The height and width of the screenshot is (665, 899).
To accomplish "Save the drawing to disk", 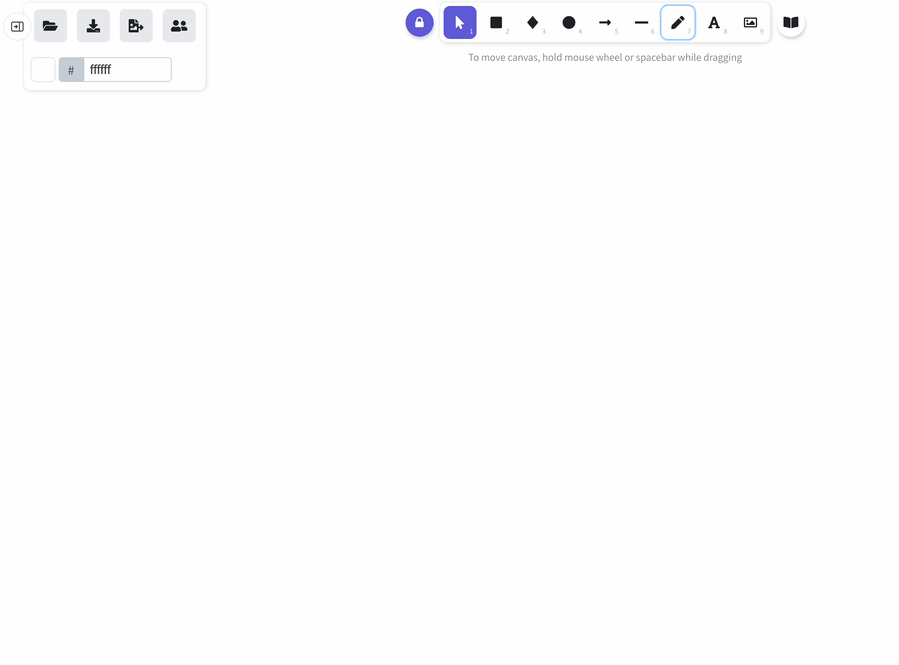I will (x=93, y=26).
